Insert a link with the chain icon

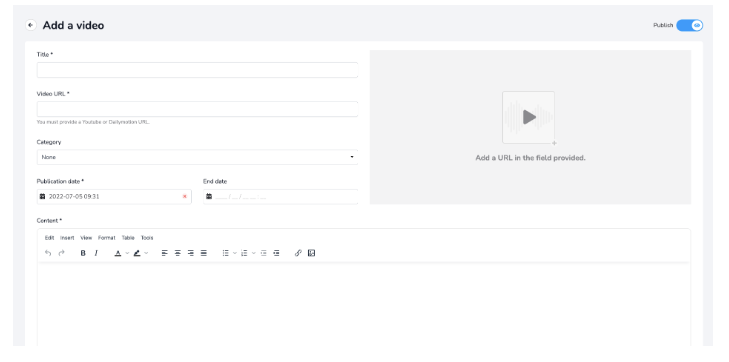[298, 253]
